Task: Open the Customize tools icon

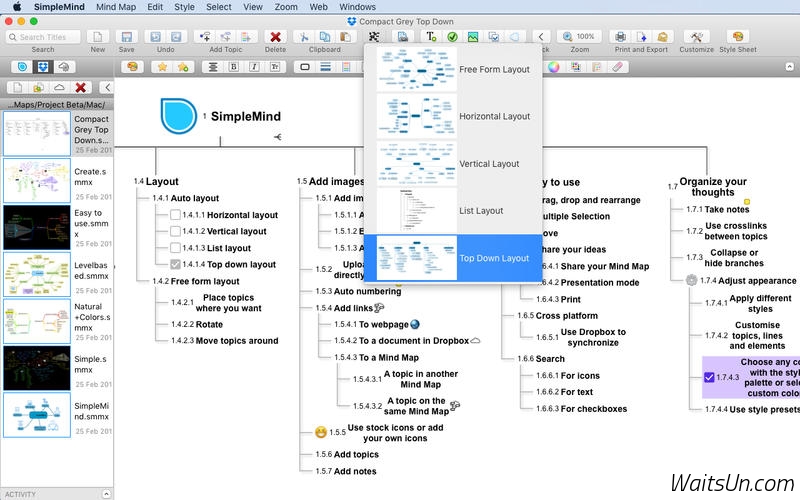Action: pos(696,37)
